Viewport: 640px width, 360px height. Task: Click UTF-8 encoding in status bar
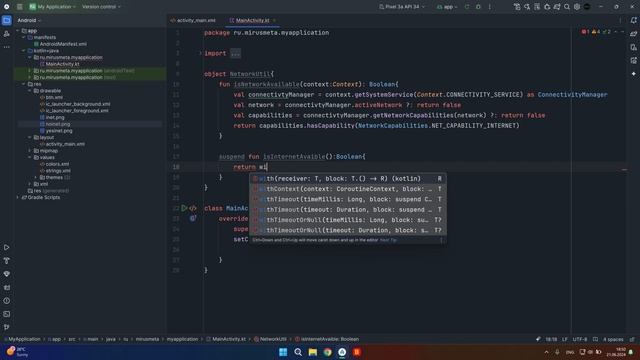point(580,339)
